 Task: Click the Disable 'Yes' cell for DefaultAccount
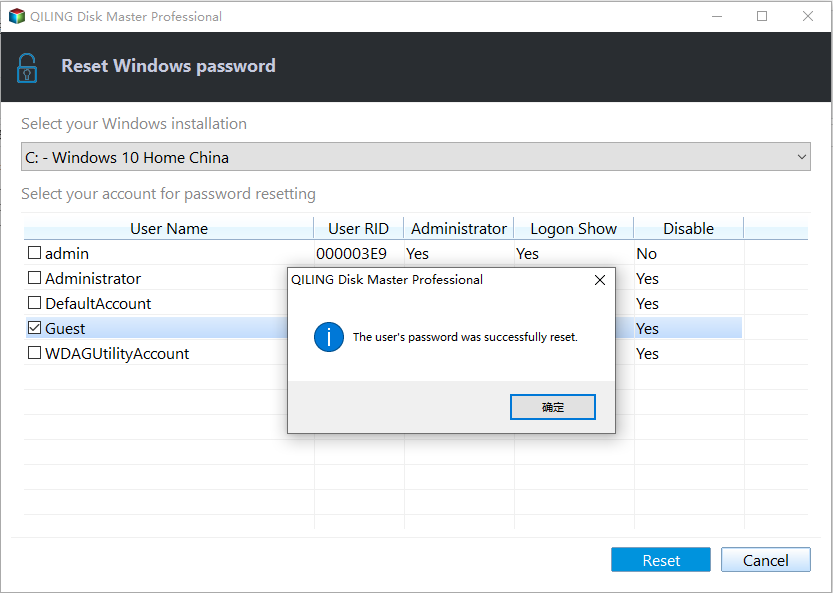coord(648,303)
